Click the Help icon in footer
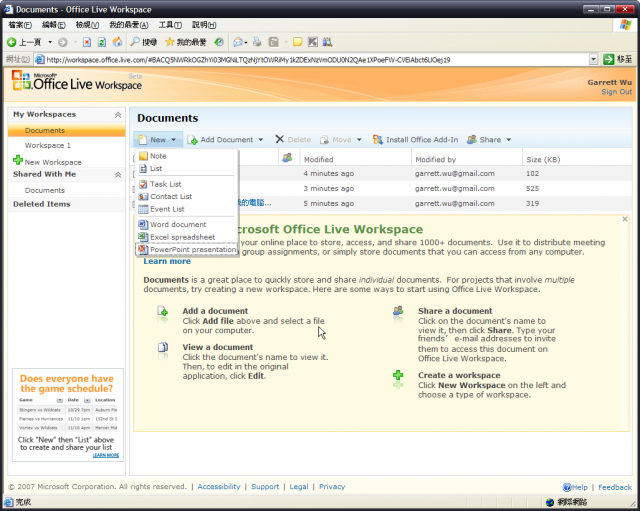The height and width of the screenshot is (511, 640). pyautogui.click(x=567, y=487)
